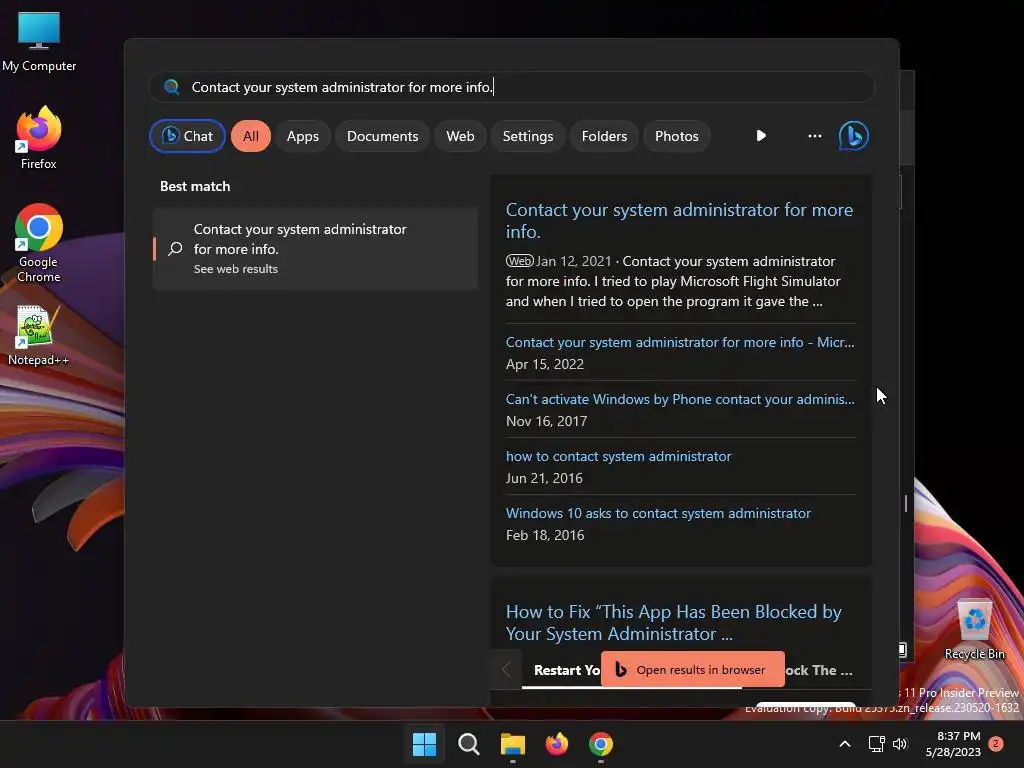
Task: Open File Explorer from taskbar
Action: click(x=513, y=744)
